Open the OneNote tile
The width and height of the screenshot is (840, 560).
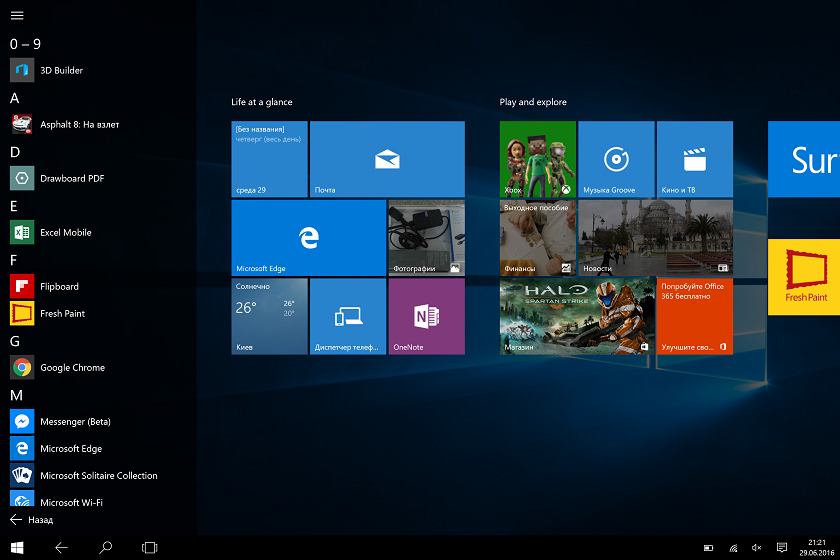427,317
